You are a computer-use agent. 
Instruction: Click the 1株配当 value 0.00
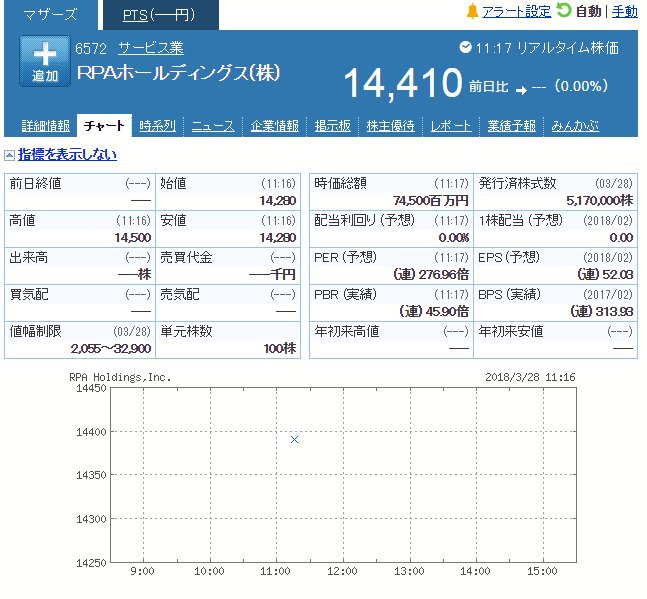point(621,238)
